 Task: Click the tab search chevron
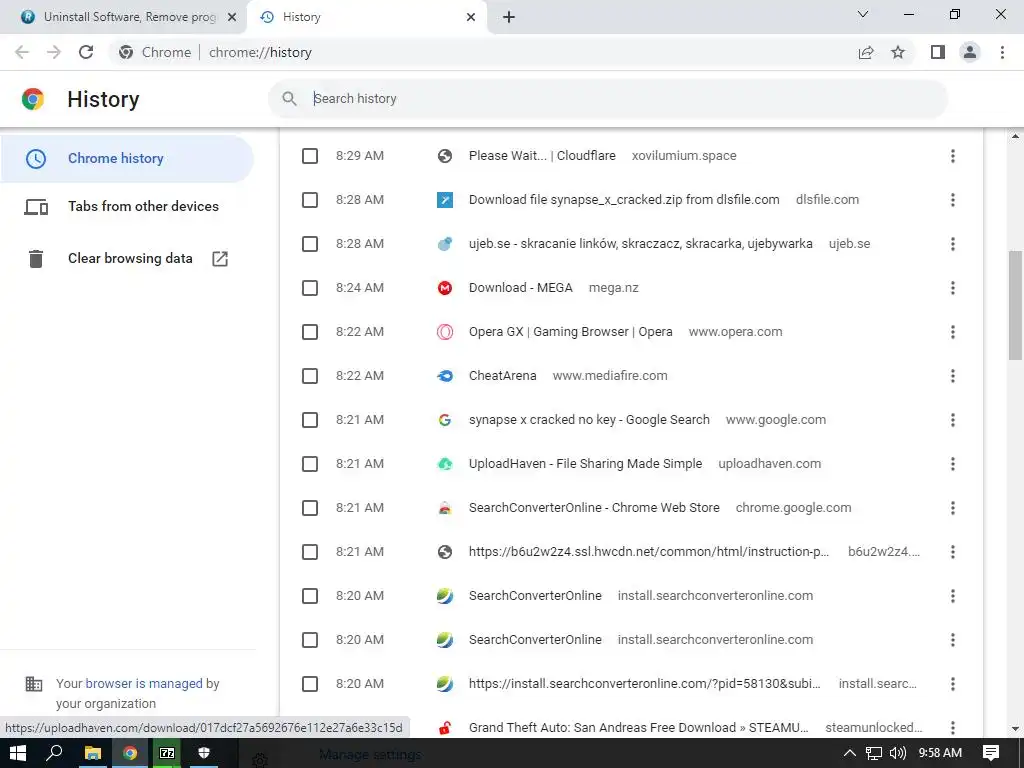coord(863,14)
